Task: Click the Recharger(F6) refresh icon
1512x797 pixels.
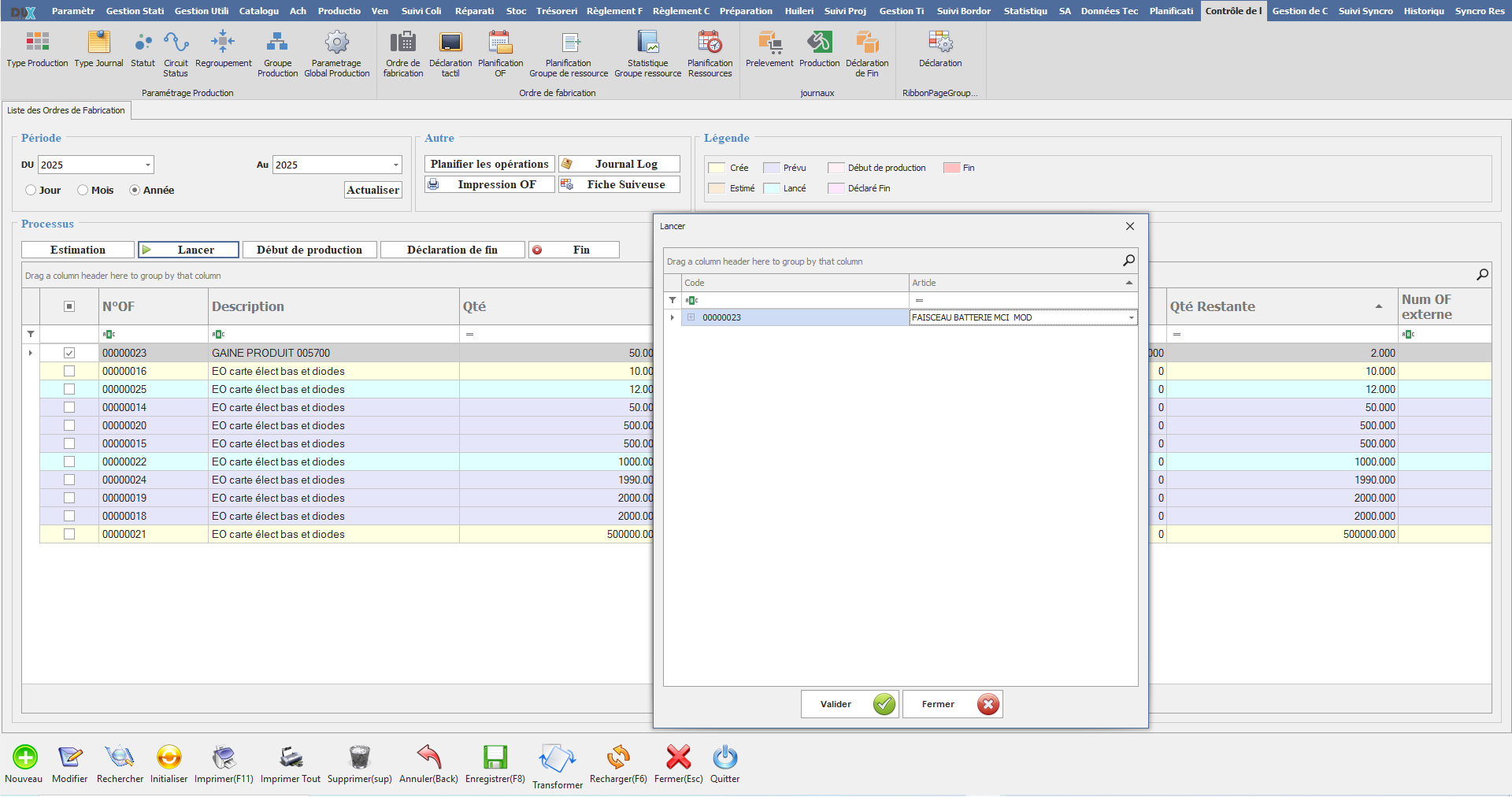Action: [x=618, y=758]
